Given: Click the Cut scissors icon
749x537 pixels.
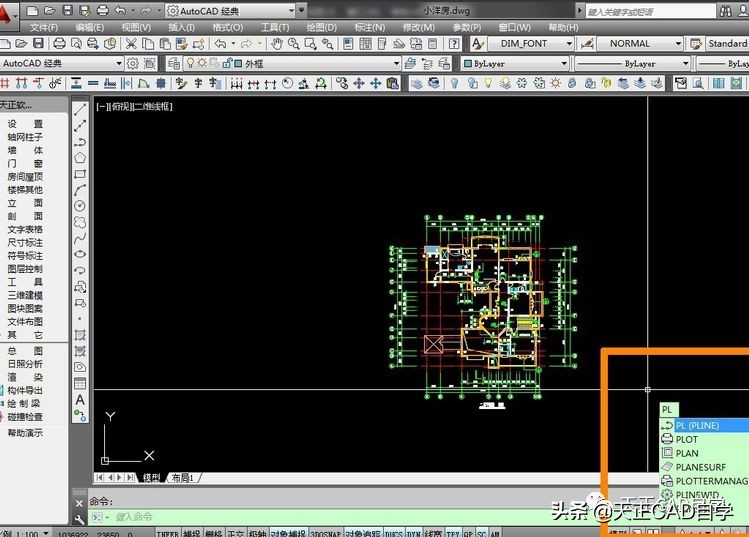Looking at the screenshot, I should [x=130, y=44].
